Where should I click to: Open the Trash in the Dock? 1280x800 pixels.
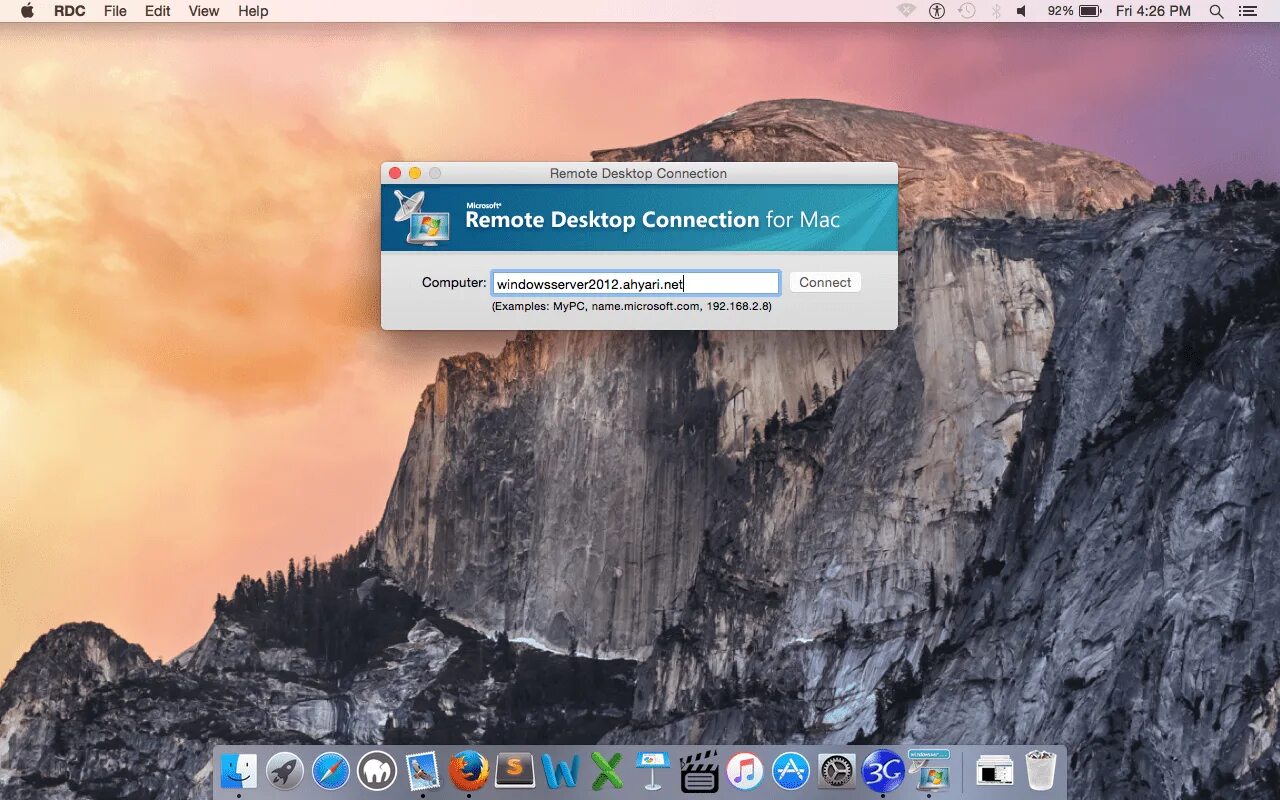pos(1041,771)
